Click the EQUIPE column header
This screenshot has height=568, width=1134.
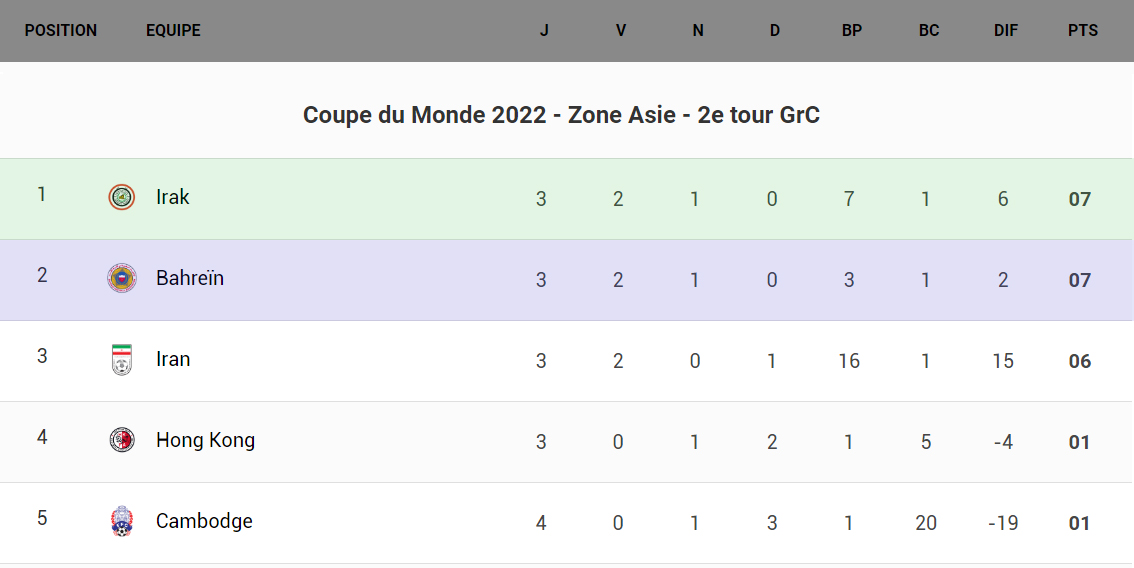(x=173, y=30)
